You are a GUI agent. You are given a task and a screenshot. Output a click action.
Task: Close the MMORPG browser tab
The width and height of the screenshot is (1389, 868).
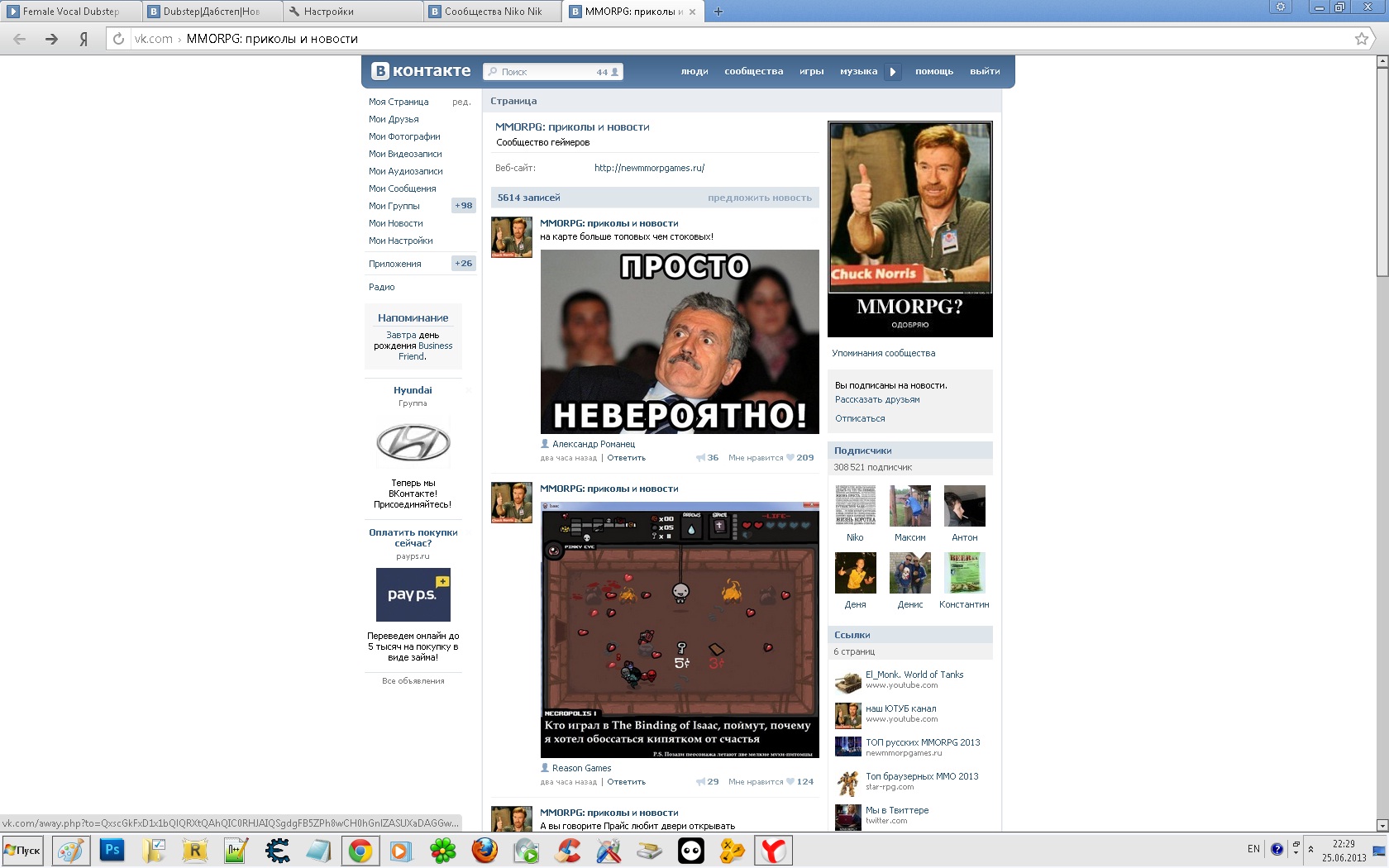[x=692, y=12]
